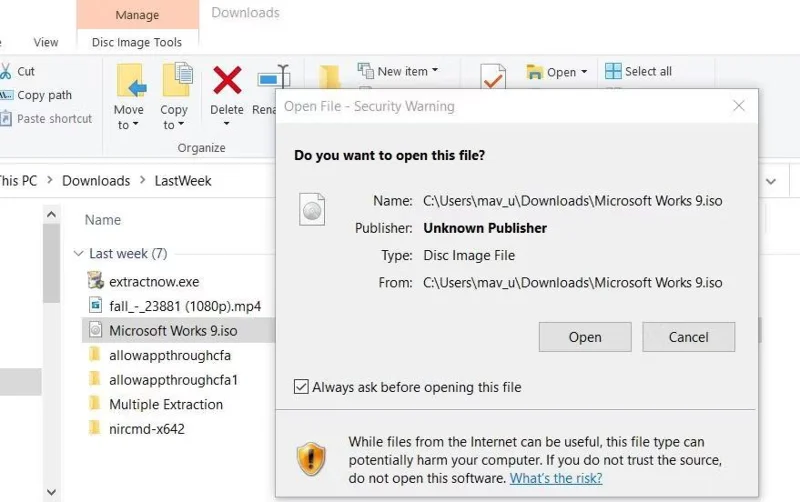
Task: Select the Microsoft Works 9.iso file name
Action: coord(173,331)
